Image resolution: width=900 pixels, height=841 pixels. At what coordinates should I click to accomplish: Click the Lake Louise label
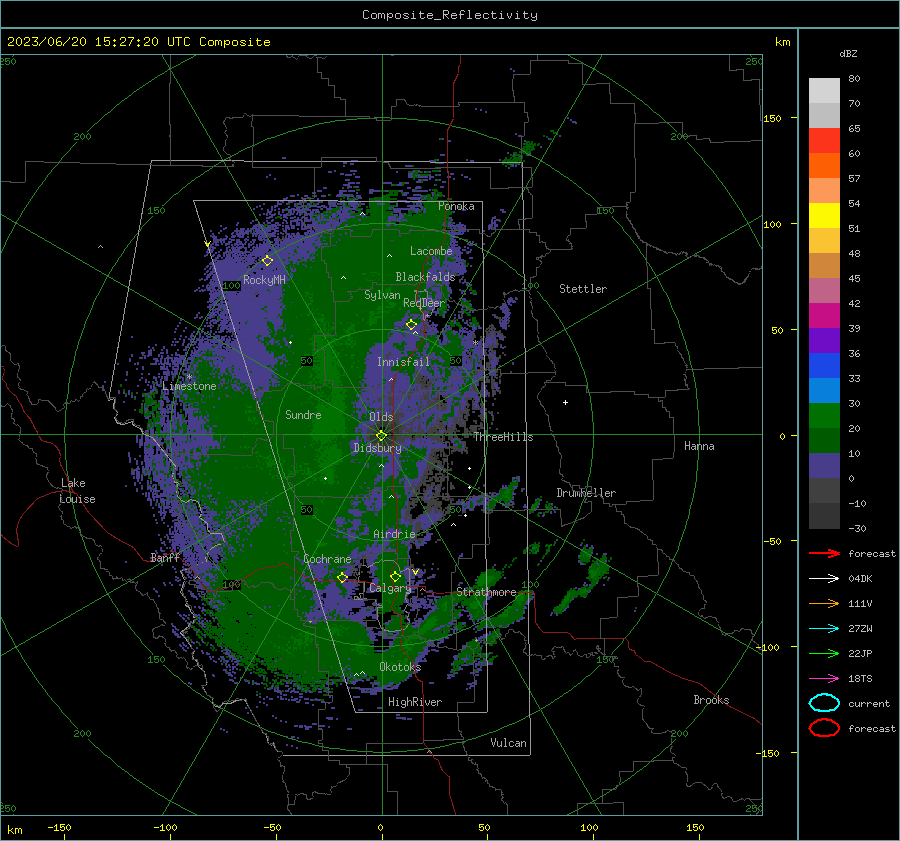[x=77, y=491]
